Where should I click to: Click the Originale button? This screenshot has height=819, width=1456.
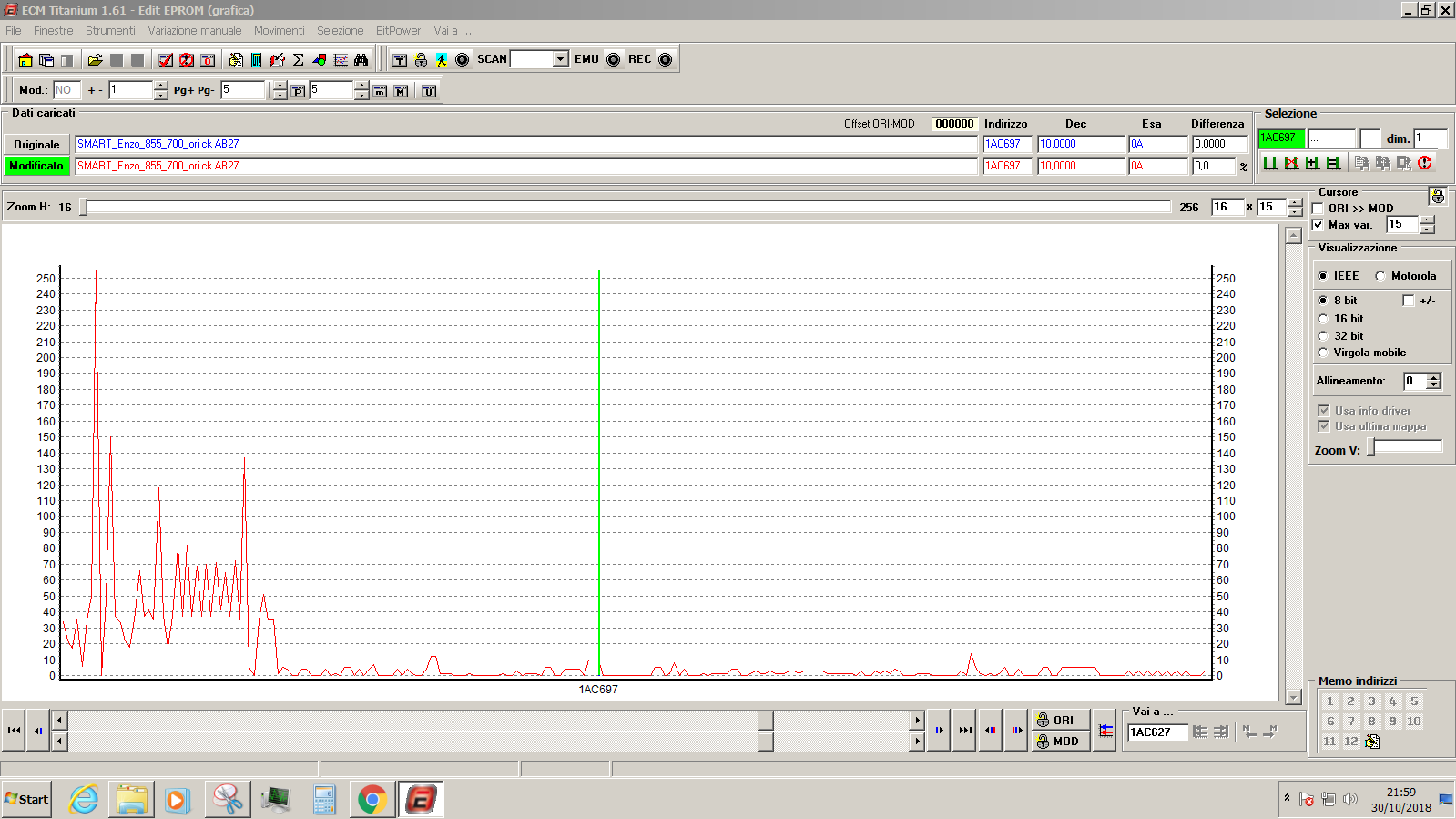tap(36, 145)
